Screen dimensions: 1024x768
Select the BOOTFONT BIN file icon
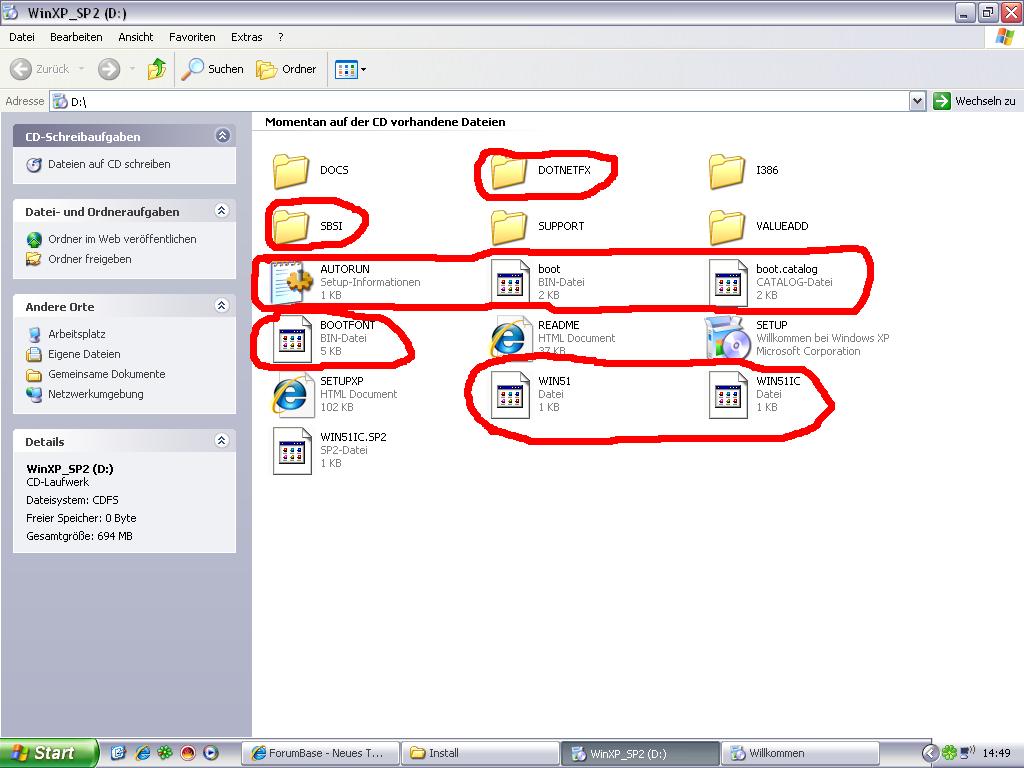(x=292, y=338)
